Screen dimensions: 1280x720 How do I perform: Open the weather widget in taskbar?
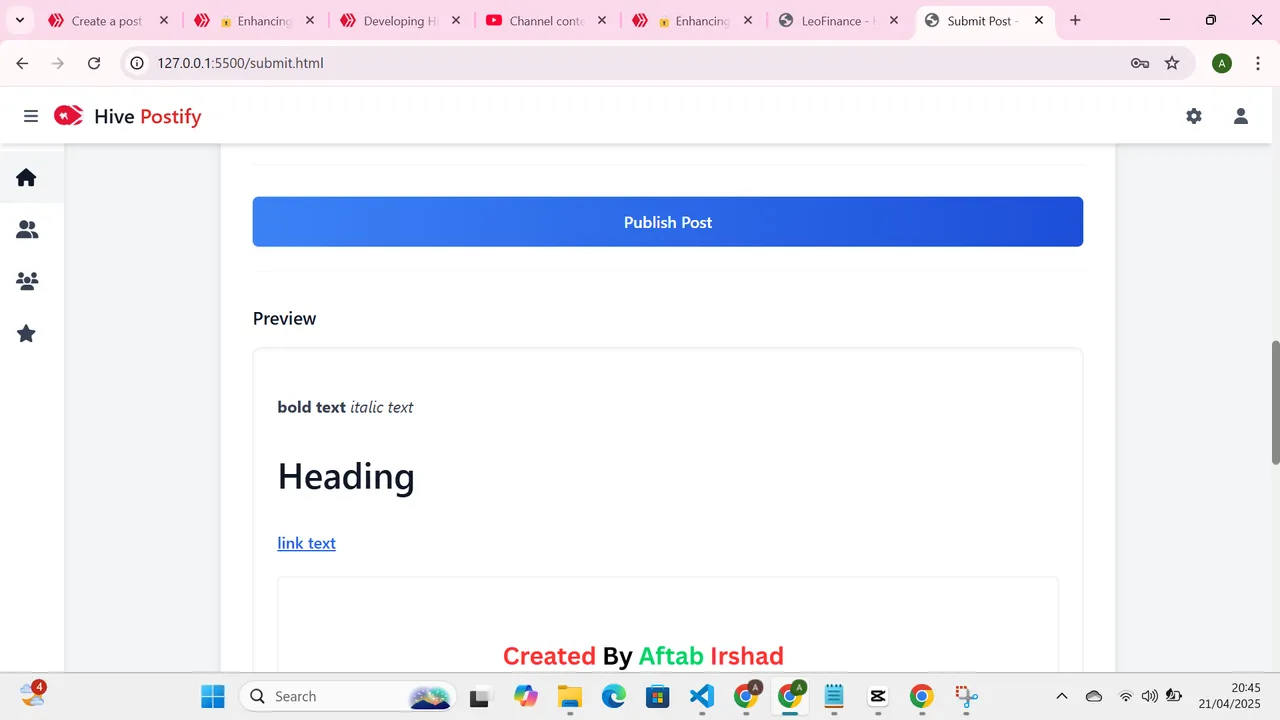click(31, 694)
